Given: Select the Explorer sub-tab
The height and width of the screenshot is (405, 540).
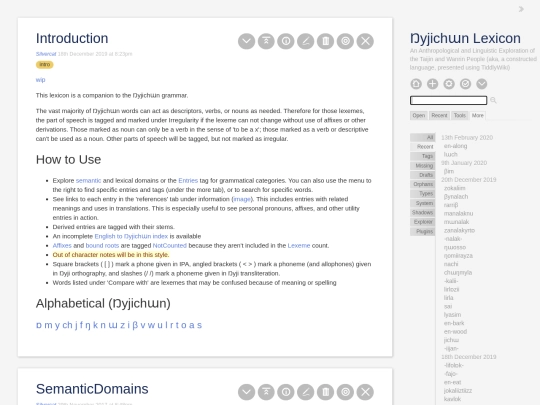Looking at the screenshot, I should (x=423, y=222).
